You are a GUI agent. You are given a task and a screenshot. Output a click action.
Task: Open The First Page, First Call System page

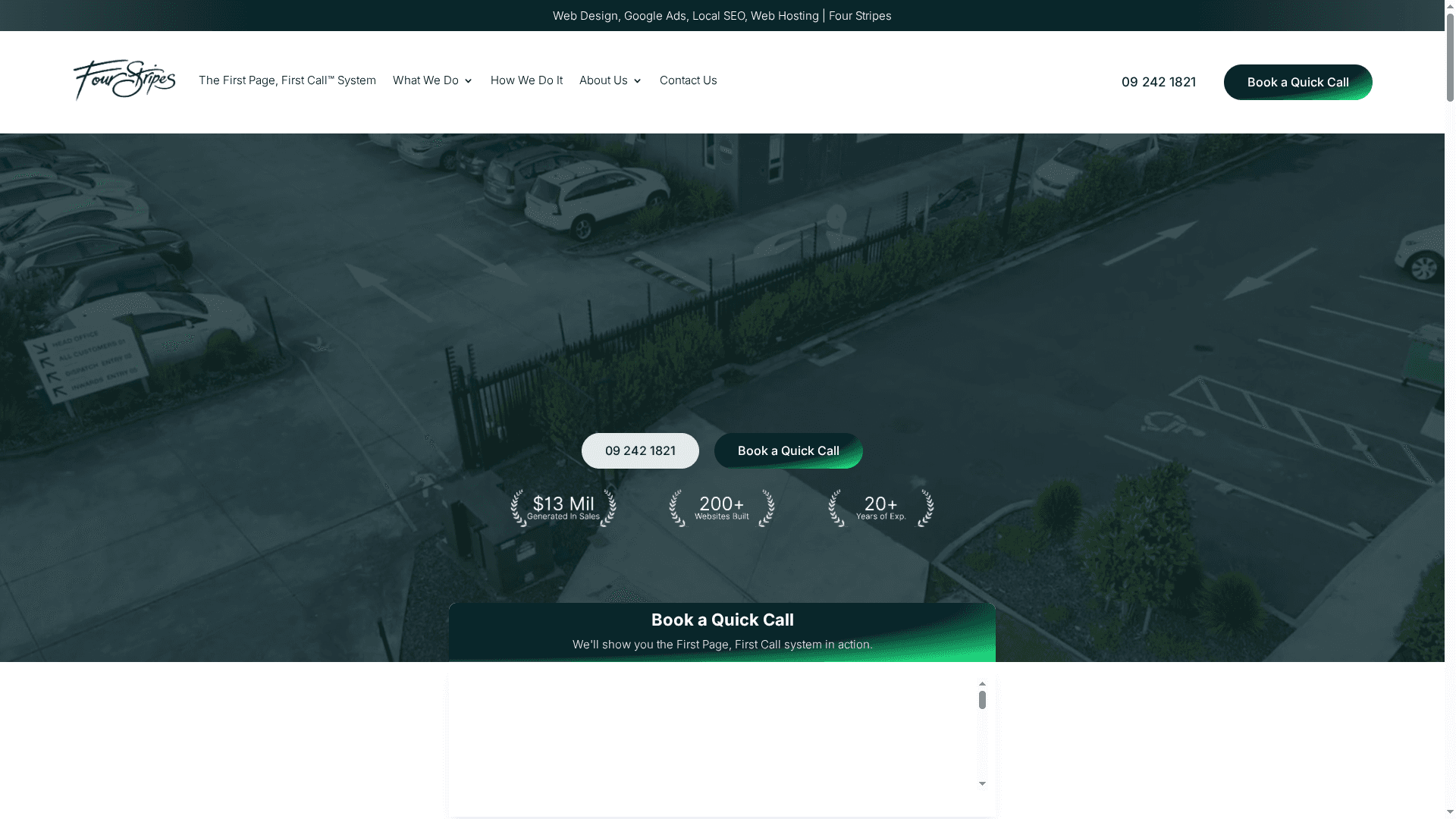[x=287, y=80]
